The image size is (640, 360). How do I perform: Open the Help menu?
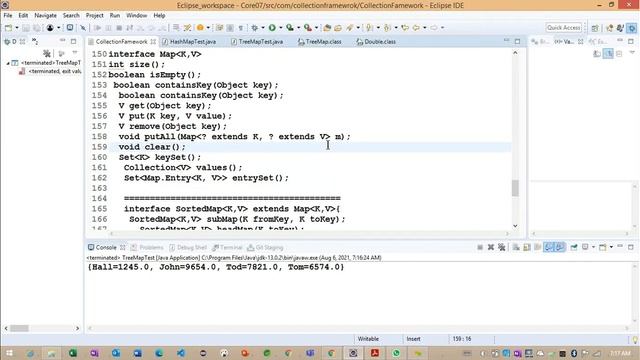159,15
